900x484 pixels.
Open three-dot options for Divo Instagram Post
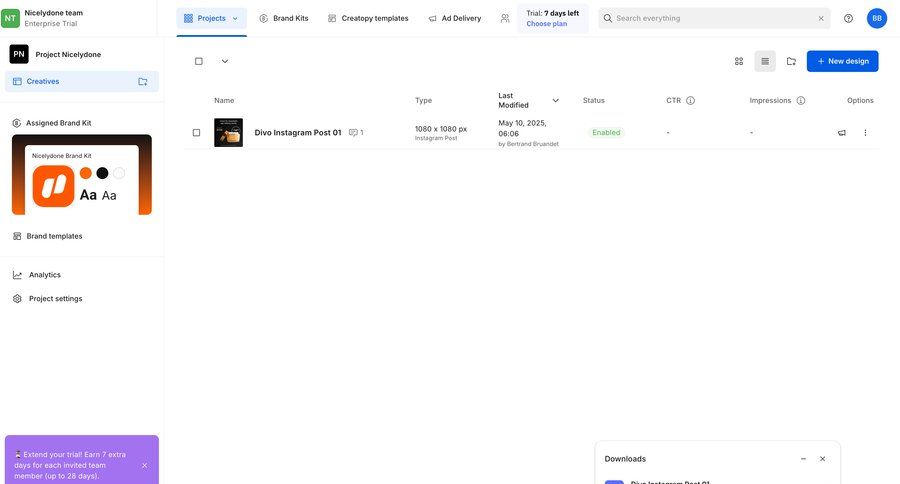pyautogui.click(x=866, y=133)
